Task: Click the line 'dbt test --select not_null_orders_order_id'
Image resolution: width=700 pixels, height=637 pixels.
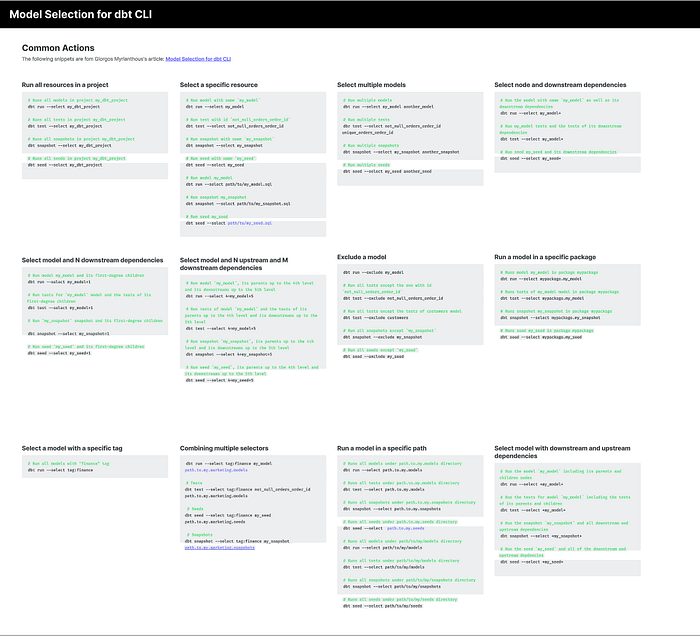Action: [x=235, y=126]
